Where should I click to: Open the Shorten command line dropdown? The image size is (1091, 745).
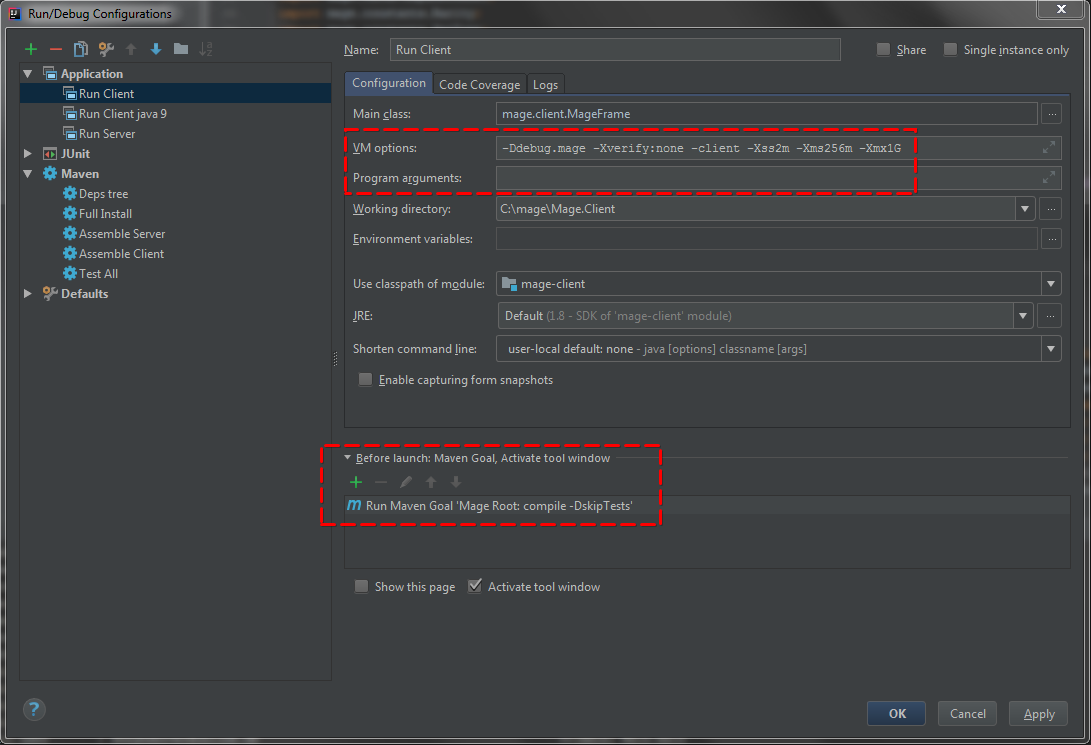point(1051,349)
